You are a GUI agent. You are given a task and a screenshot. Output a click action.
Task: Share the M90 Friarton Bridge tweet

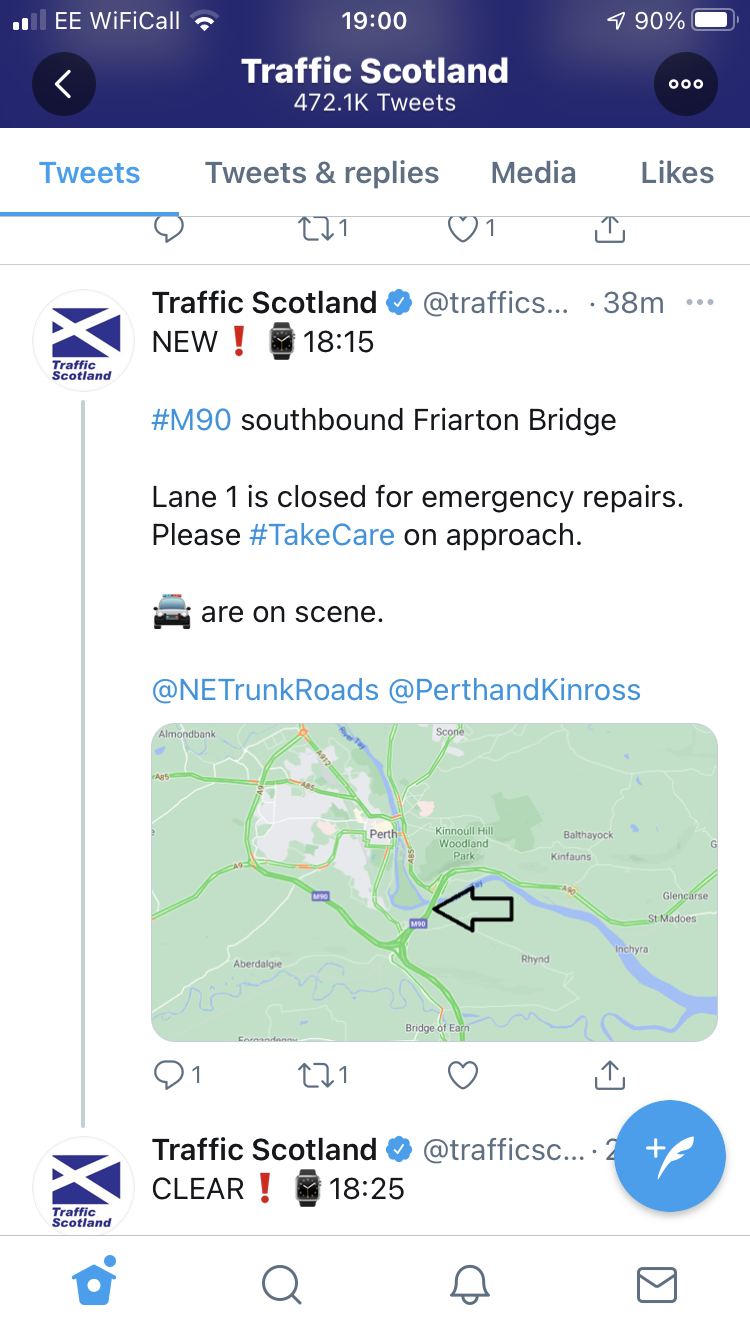pyautogui.click(x=609, y=1074)
